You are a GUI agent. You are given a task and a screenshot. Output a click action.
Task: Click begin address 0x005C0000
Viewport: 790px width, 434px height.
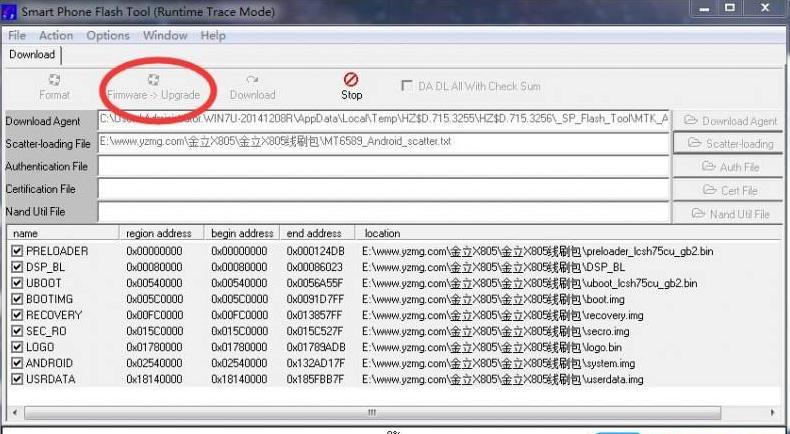239,299
